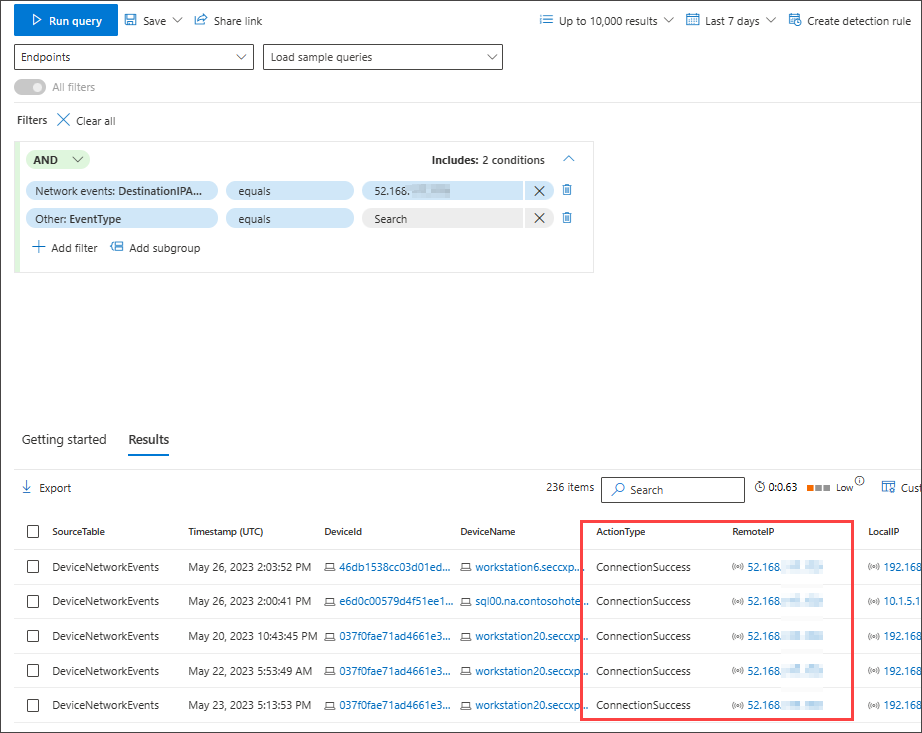
Task: Click the Share link icon
Action: [200, 20]
